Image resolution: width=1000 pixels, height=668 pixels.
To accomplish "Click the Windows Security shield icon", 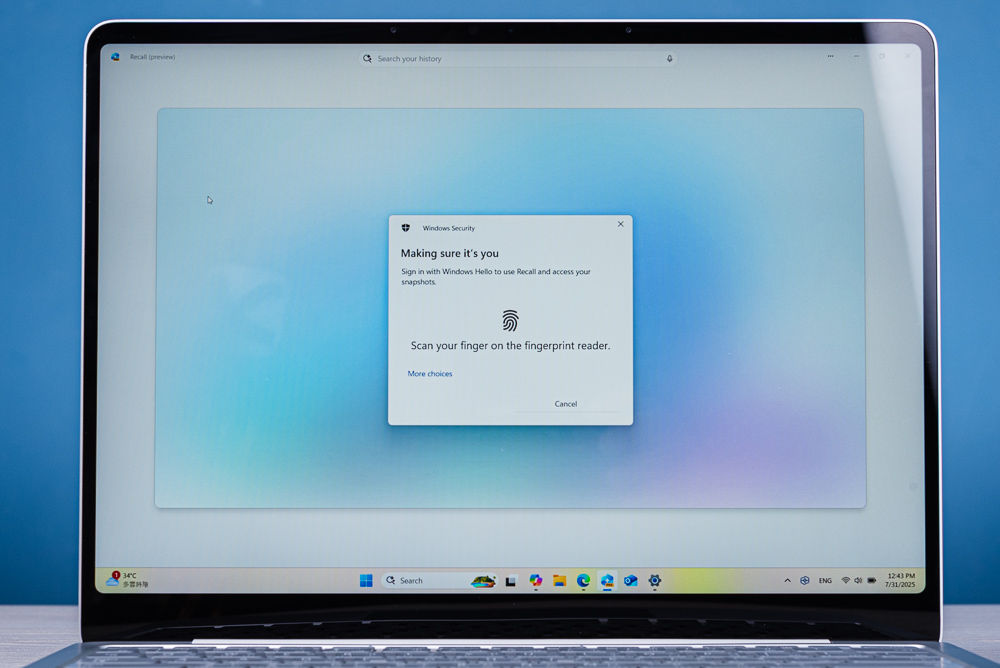I will click(x=406, y=228).
